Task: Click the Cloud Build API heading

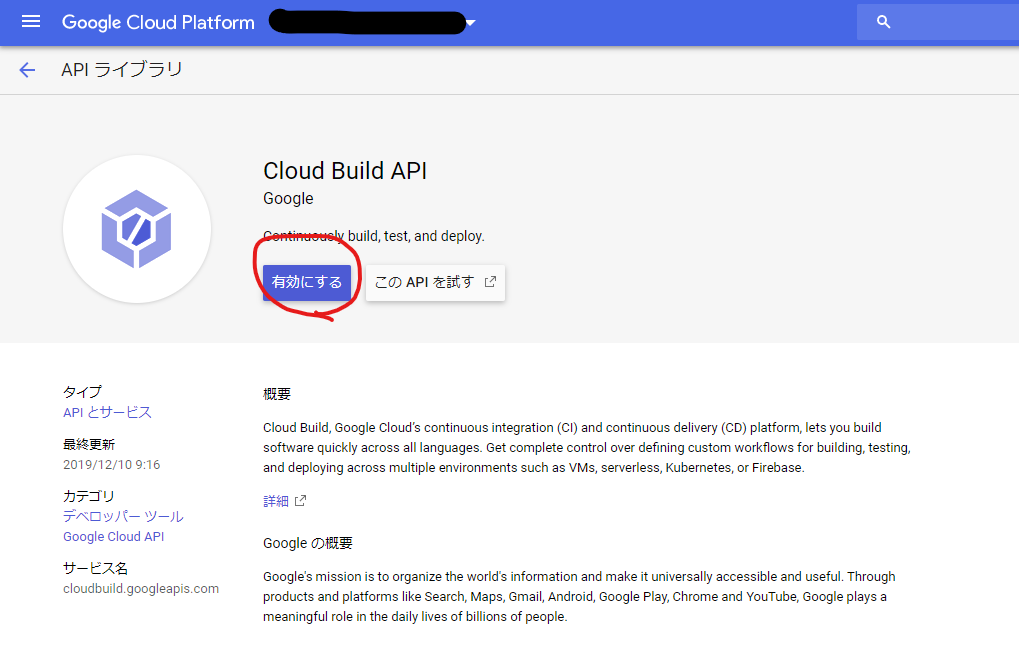Action: 345,171
